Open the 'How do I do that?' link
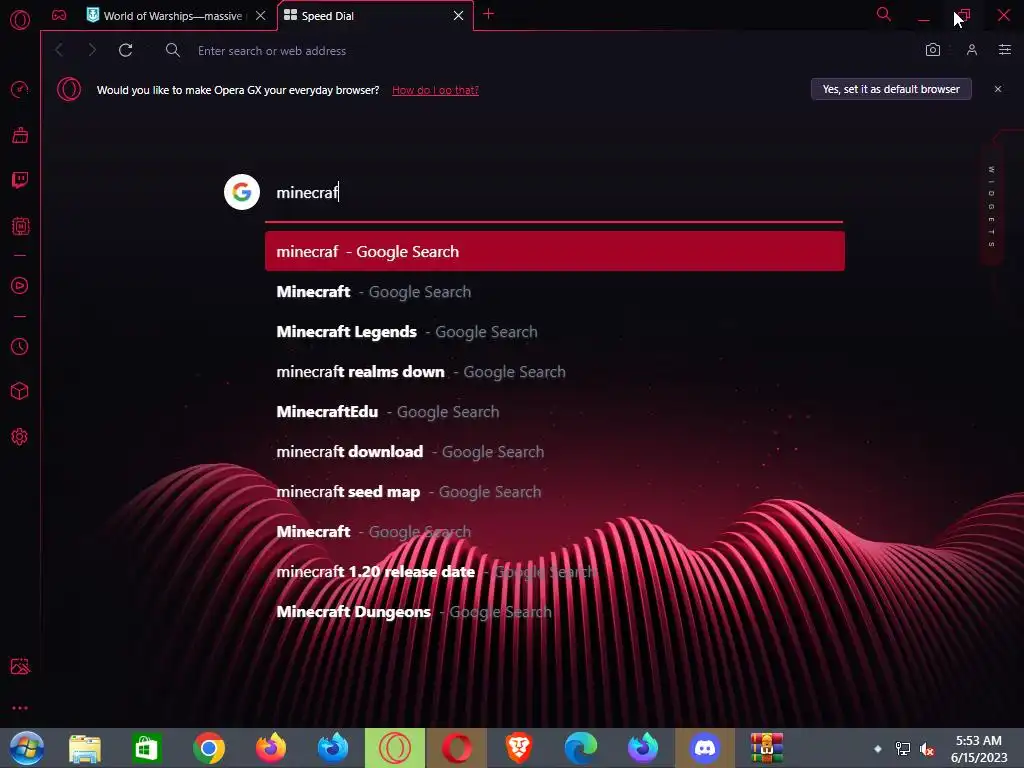 (x=435, y=90)
